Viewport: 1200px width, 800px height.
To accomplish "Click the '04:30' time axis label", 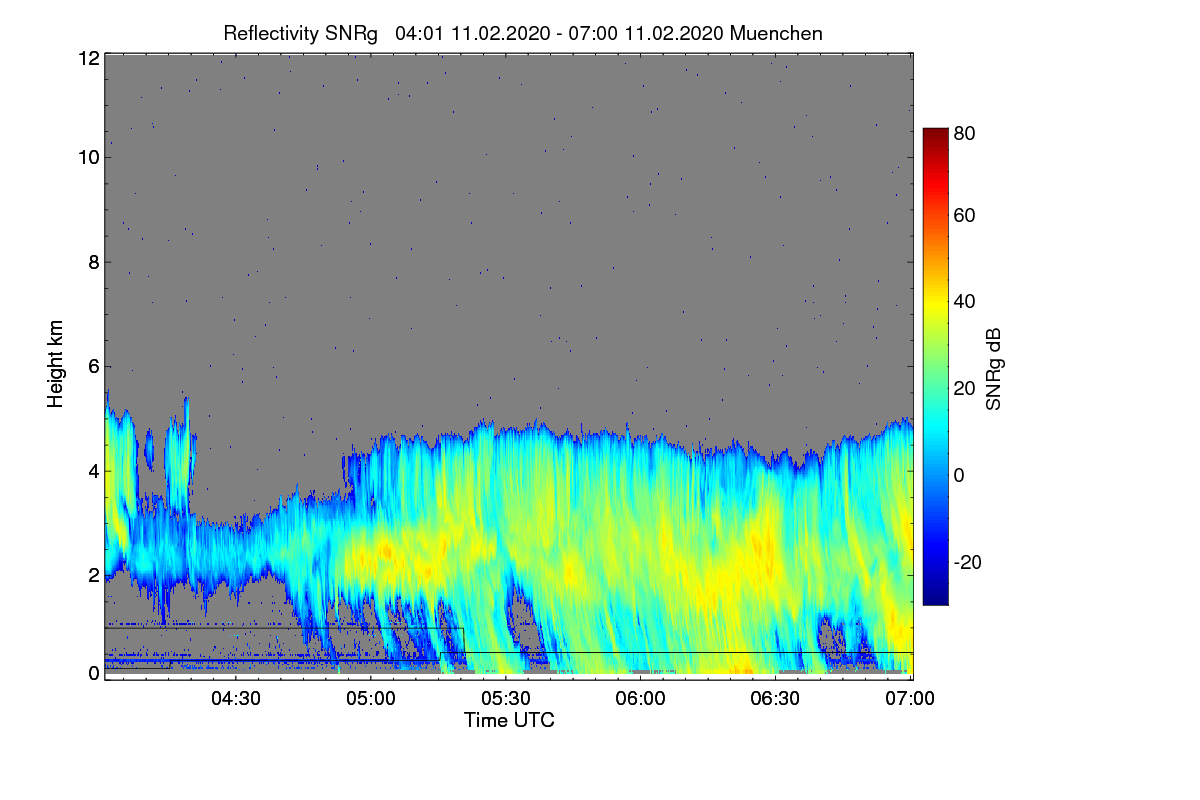I will pyautogui.click(x=235, y=697).
